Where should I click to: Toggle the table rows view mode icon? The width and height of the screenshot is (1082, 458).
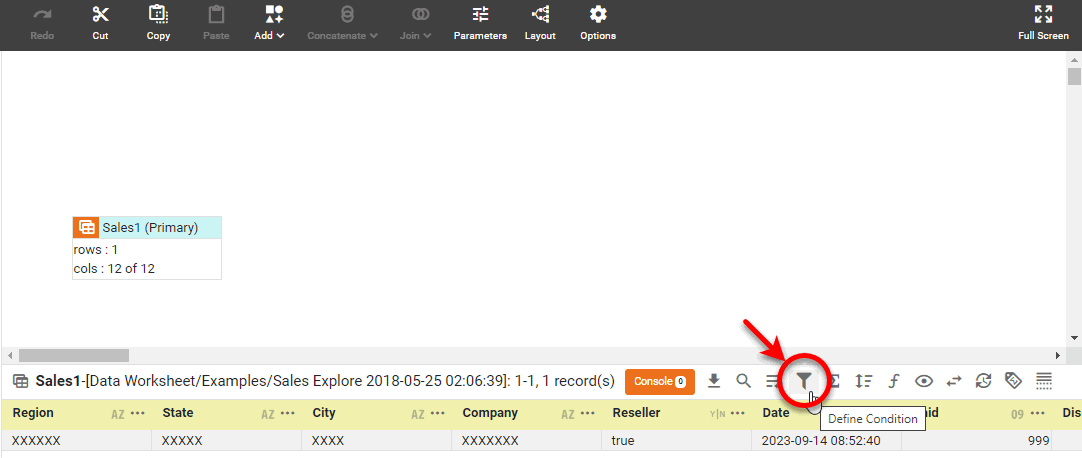(x=1044, y=381)
